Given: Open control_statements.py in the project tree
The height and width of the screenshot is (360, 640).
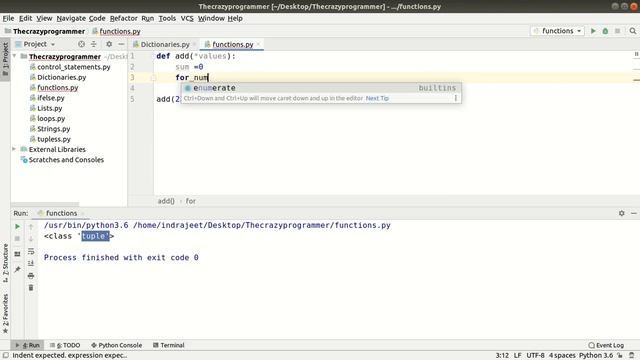Looking at the screenshot, I should 73,67.
